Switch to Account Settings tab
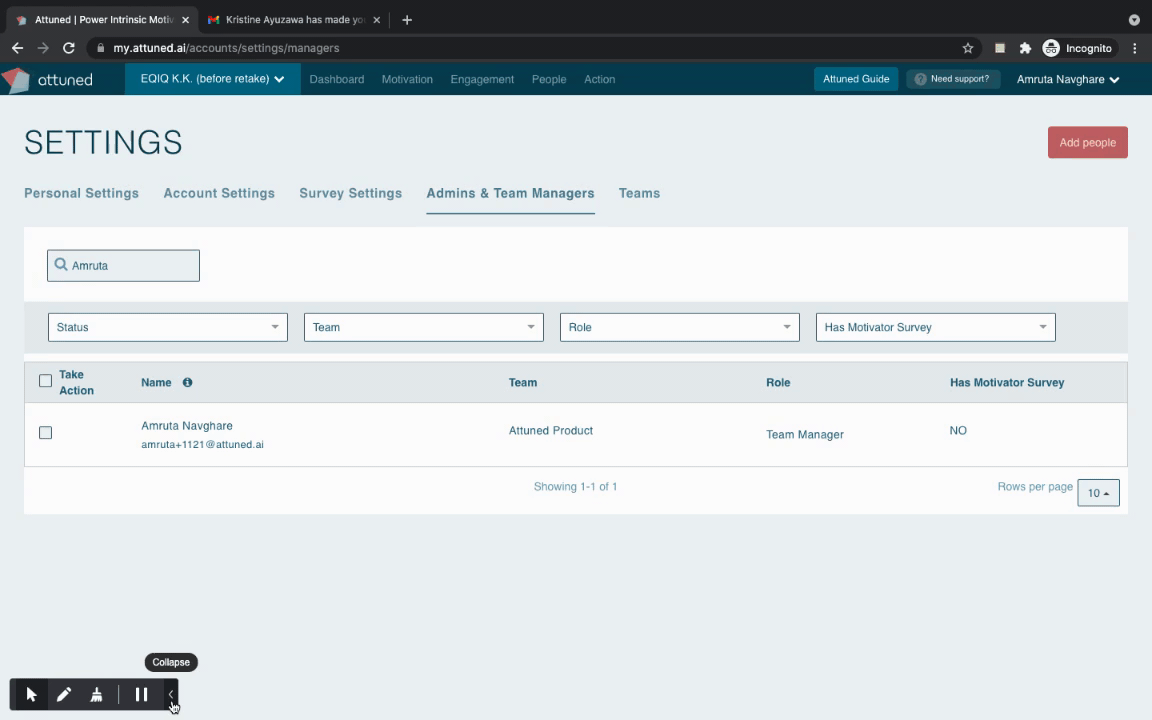The height and width of the screenshot is (720, 1152). click(x=219, y=193)
